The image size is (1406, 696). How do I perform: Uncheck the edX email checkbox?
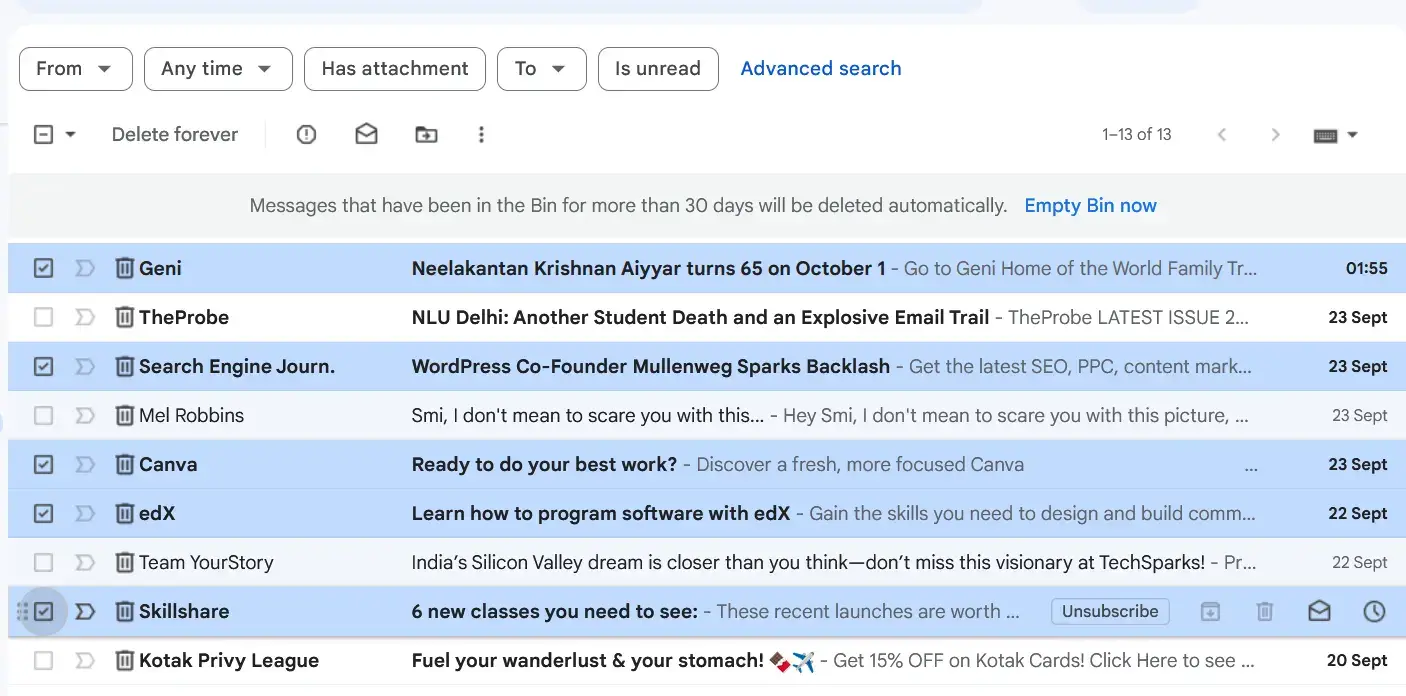(43, 513)
